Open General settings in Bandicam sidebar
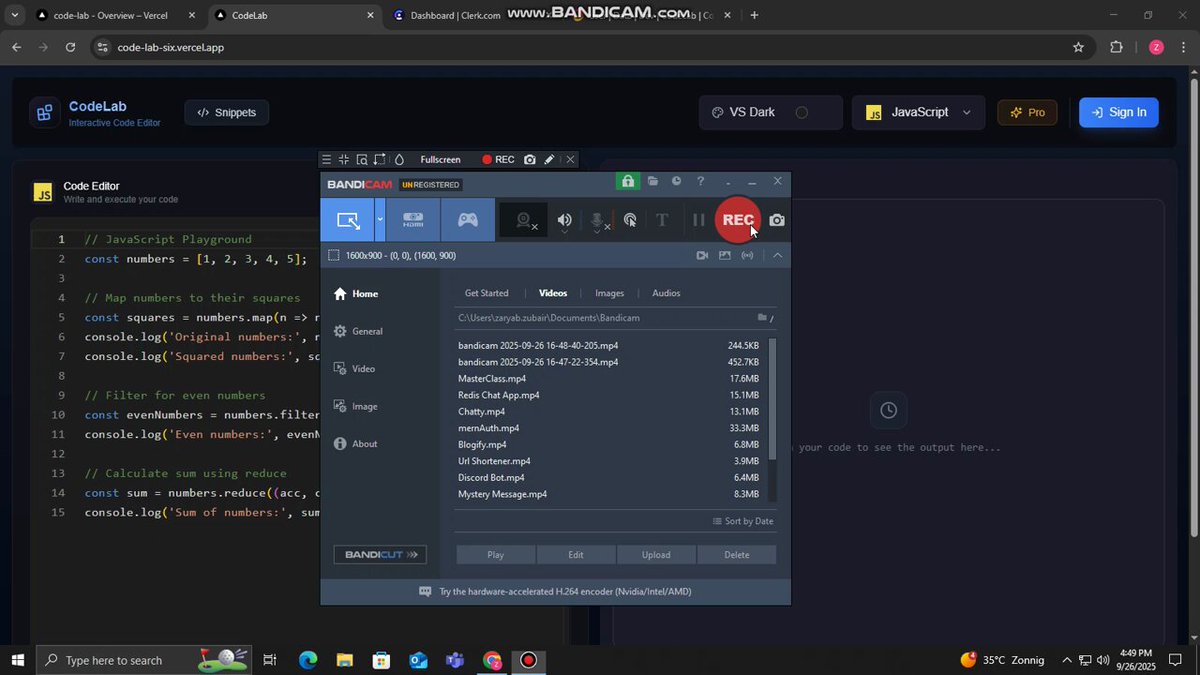The height and width of the screenshot is (675, 1200). [x=358, y=331]
